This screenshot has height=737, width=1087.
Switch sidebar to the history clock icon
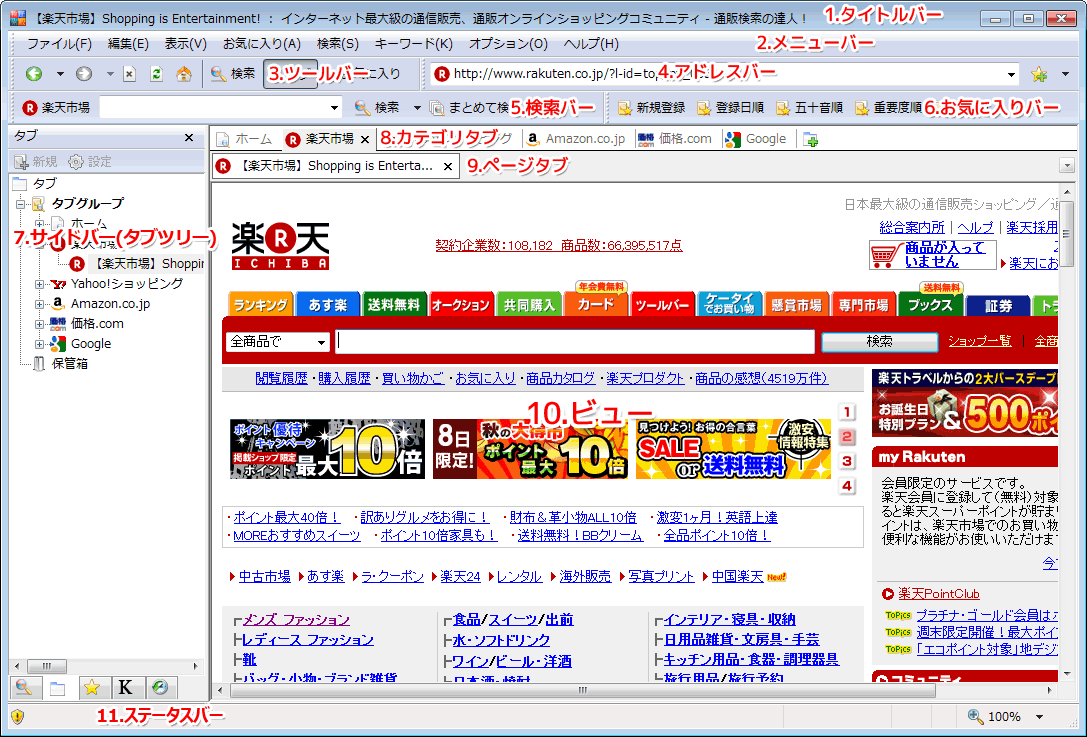point(159,687)
